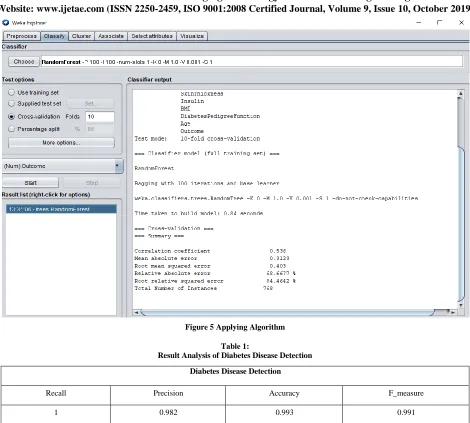470x423 pixels.
Task: Click the Start button
Action: (30, 183)
